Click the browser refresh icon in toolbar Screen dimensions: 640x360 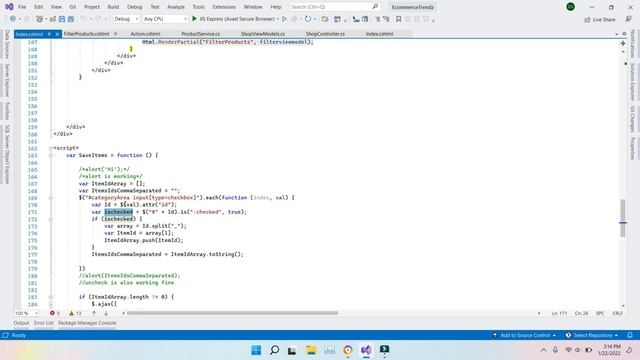308,19
